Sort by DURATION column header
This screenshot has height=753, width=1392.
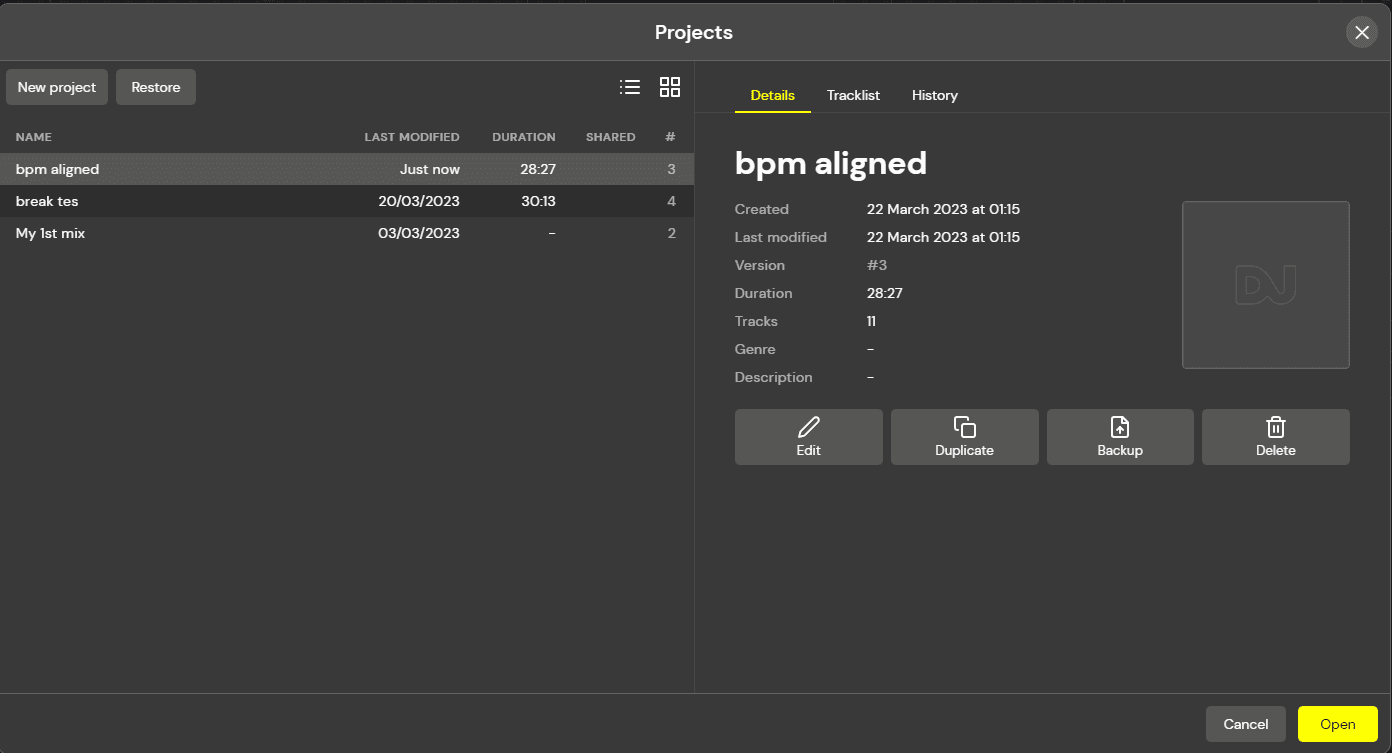524,137
